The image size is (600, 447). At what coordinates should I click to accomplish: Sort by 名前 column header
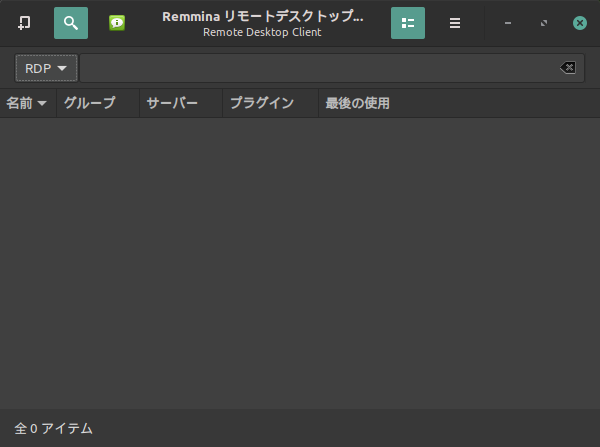(x=28, y=103)
